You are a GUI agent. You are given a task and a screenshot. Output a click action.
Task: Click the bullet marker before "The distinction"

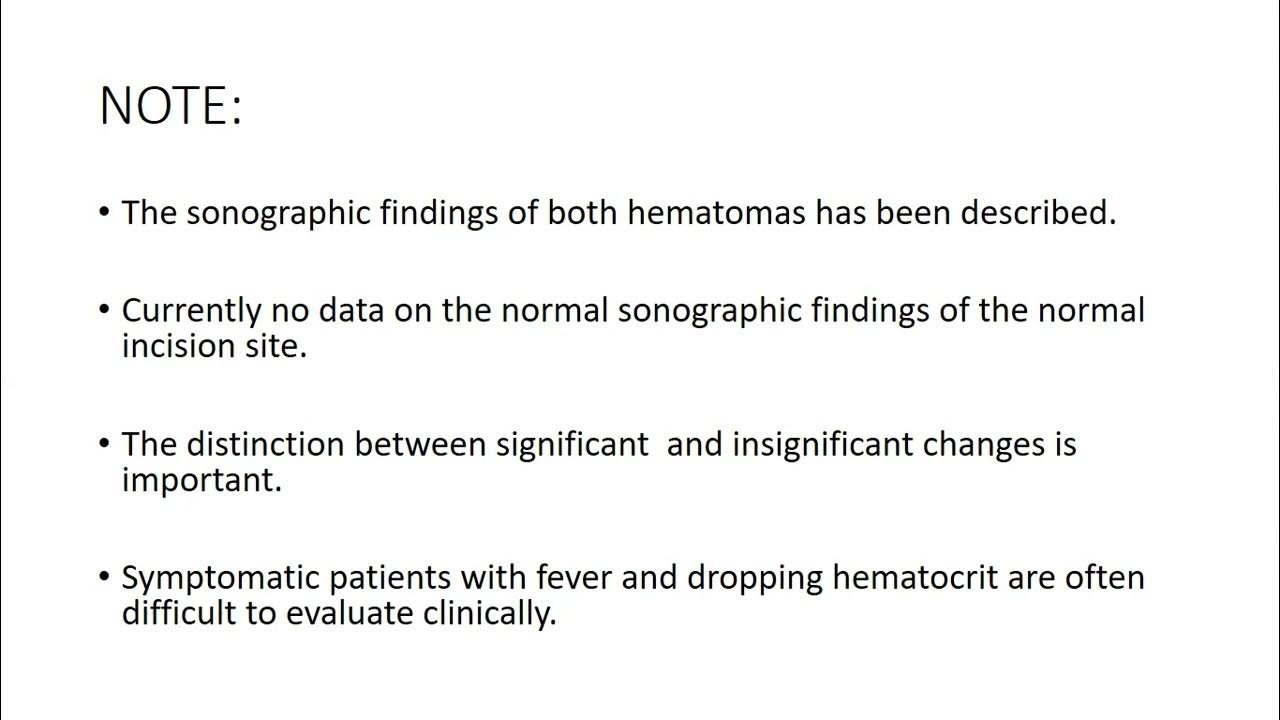coord(106,443)
